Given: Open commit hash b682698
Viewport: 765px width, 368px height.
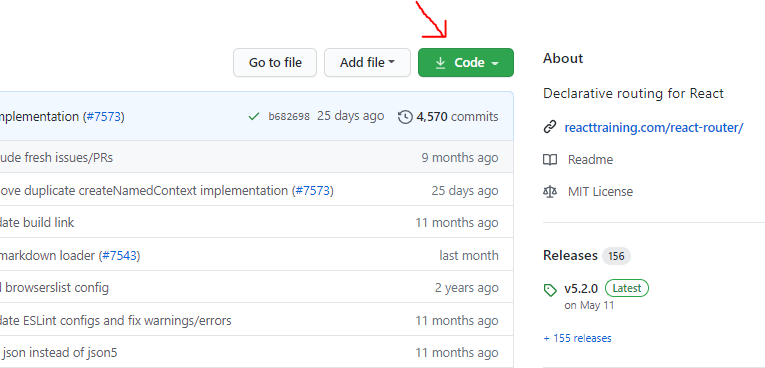Looking at the screenshot, I should (289, 117).
